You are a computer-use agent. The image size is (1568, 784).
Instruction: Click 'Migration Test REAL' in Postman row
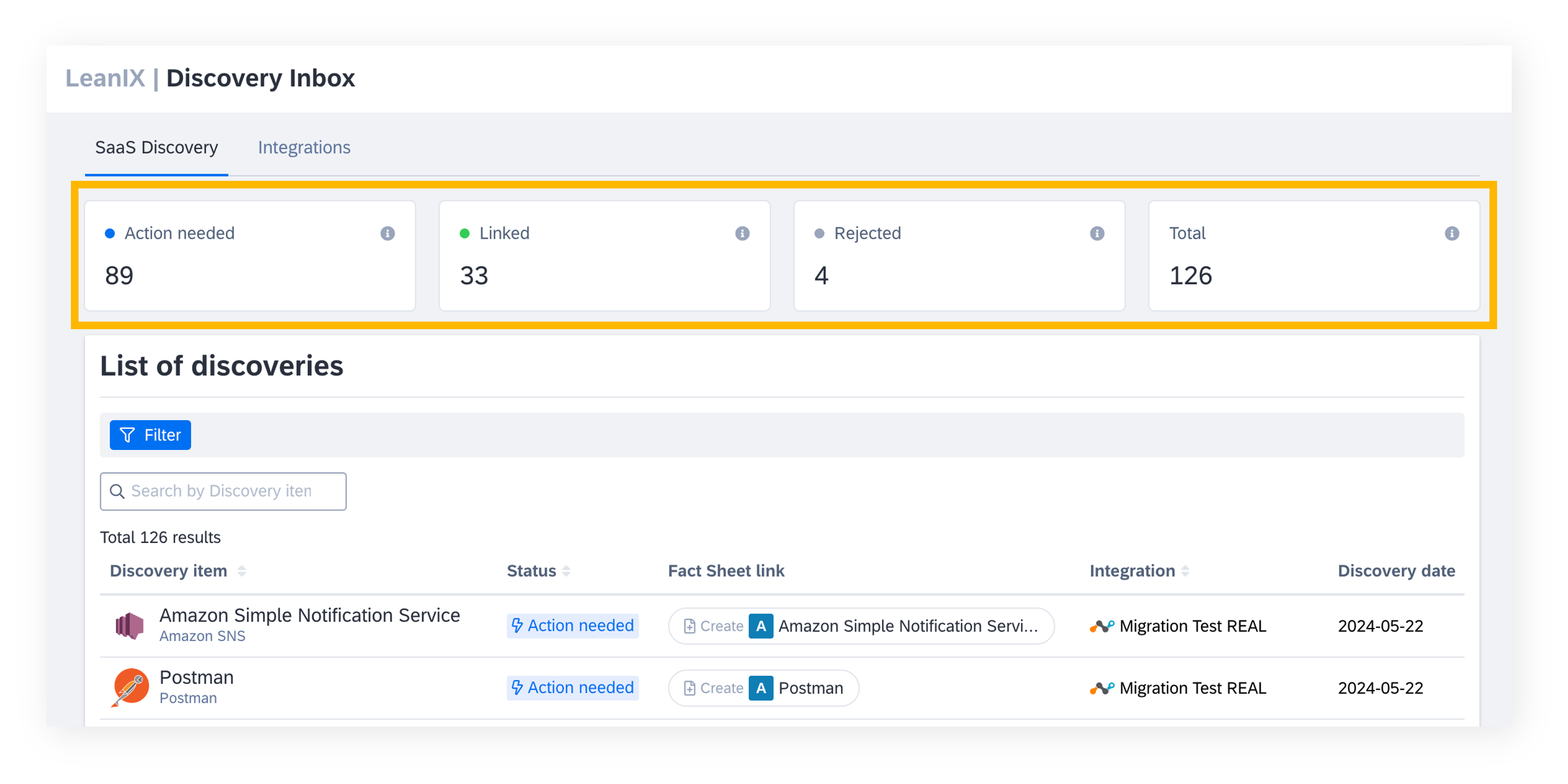point(1192,688)
